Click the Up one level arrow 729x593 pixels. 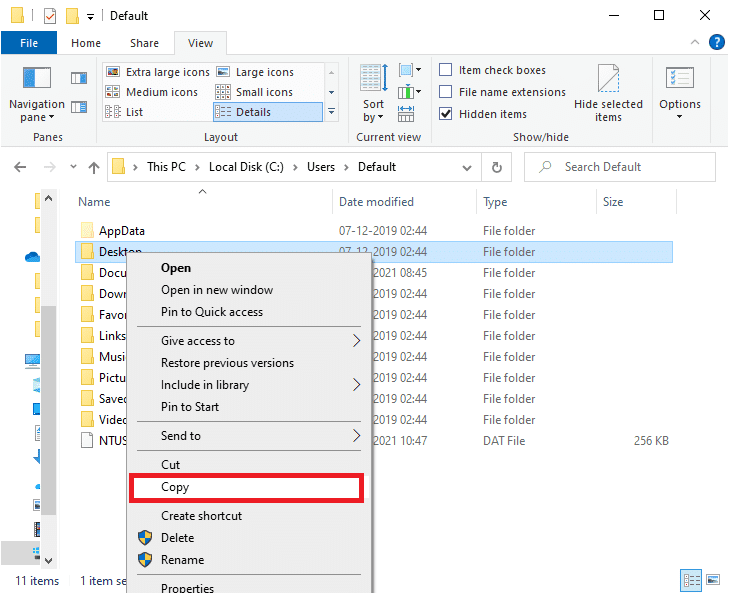click(94, 167)
